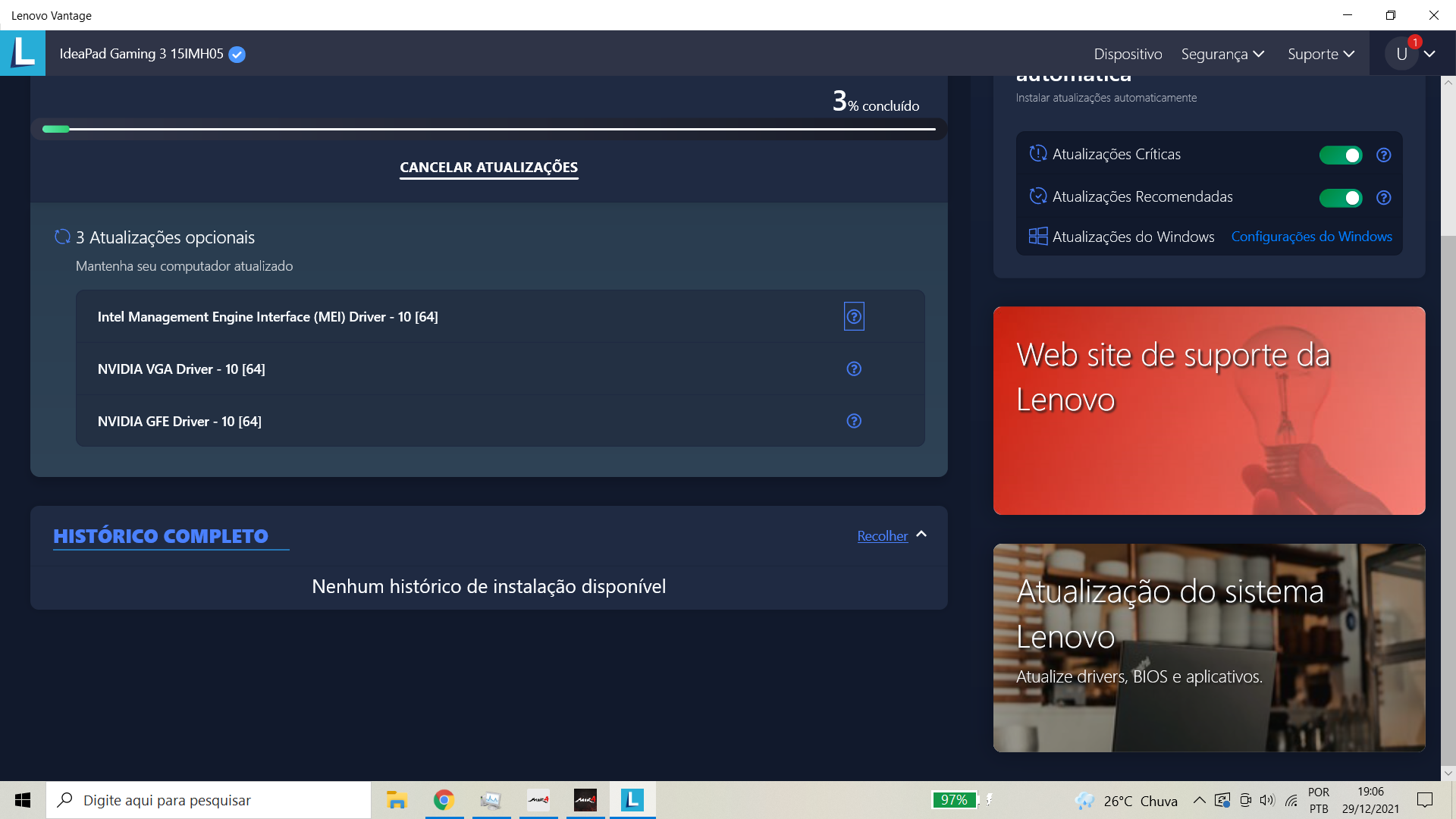Open Wi-Fi network tray icon
Screen dimensions: 1456x819
1291,800
